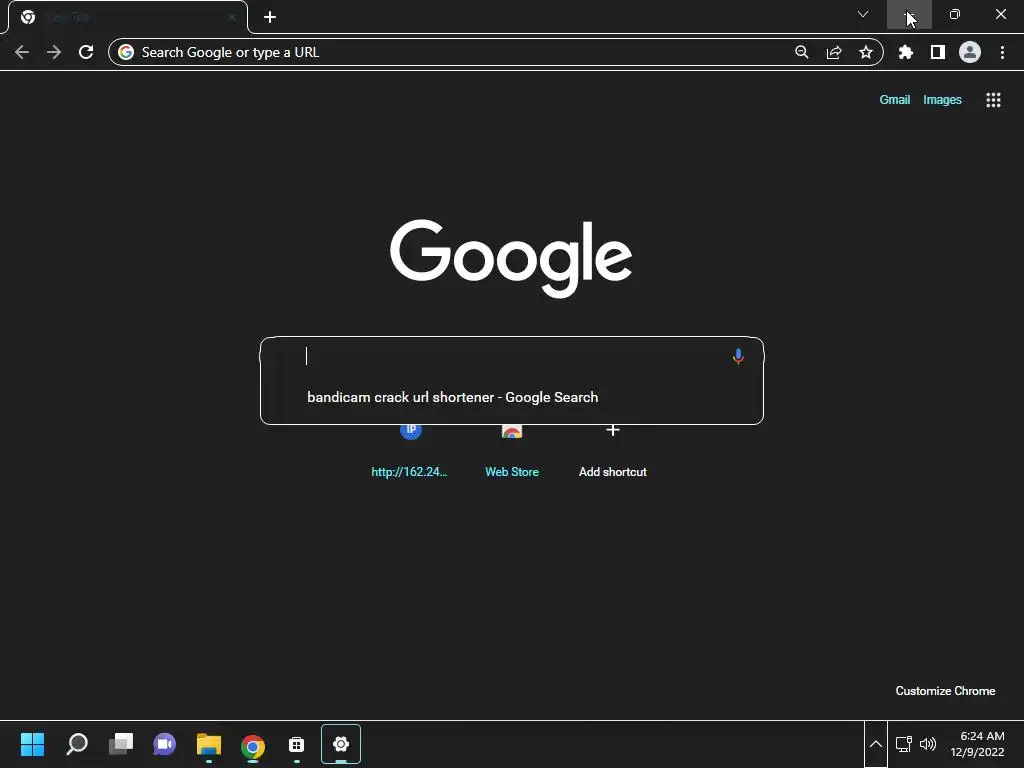Image resolution: width=1024 pixels, height=768 pixels.
Task: Click inside the Google search box
Action: click(x=511, y=356)
